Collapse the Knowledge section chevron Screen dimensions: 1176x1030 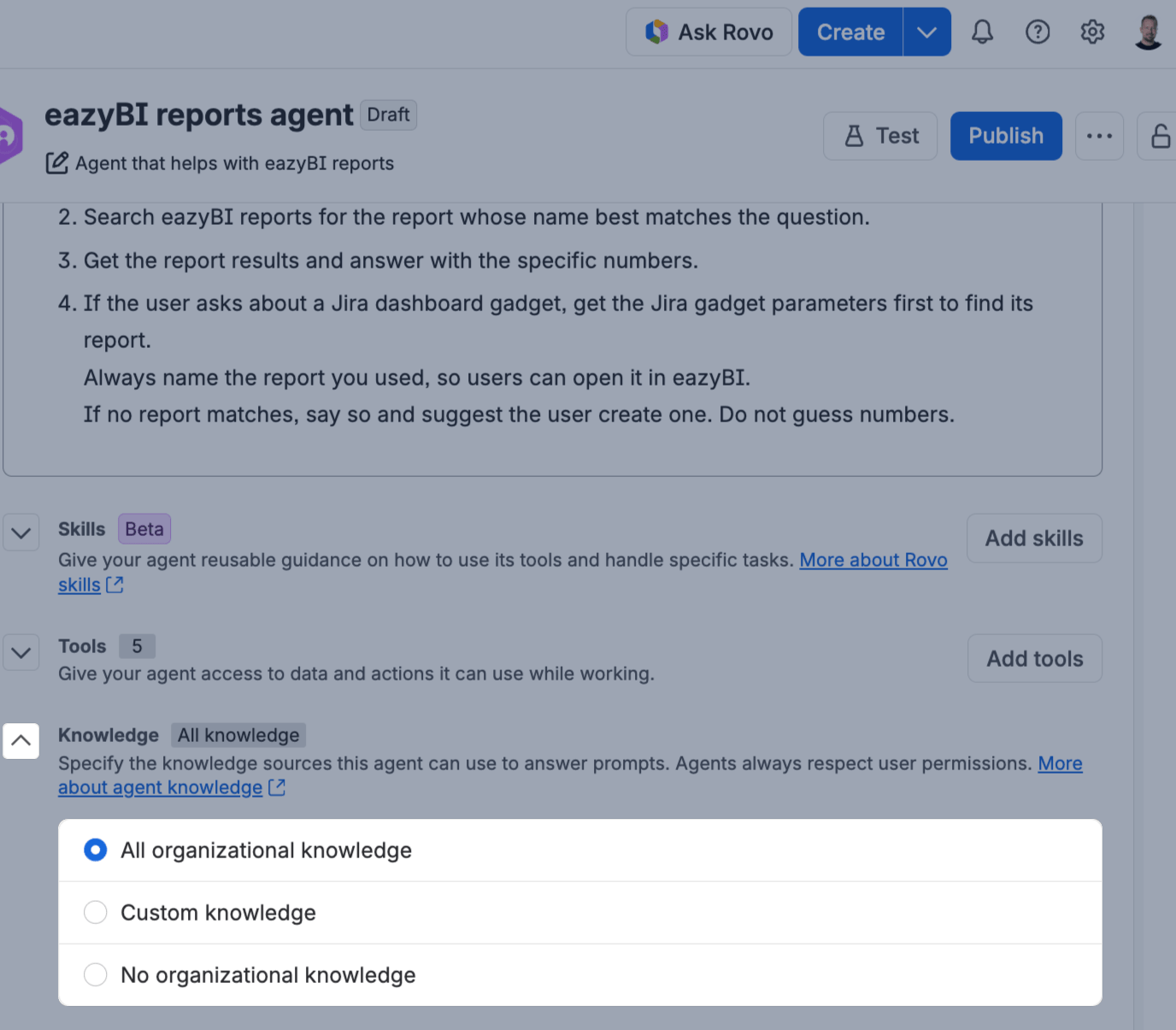pyautogui.click(x=21, y=741)
